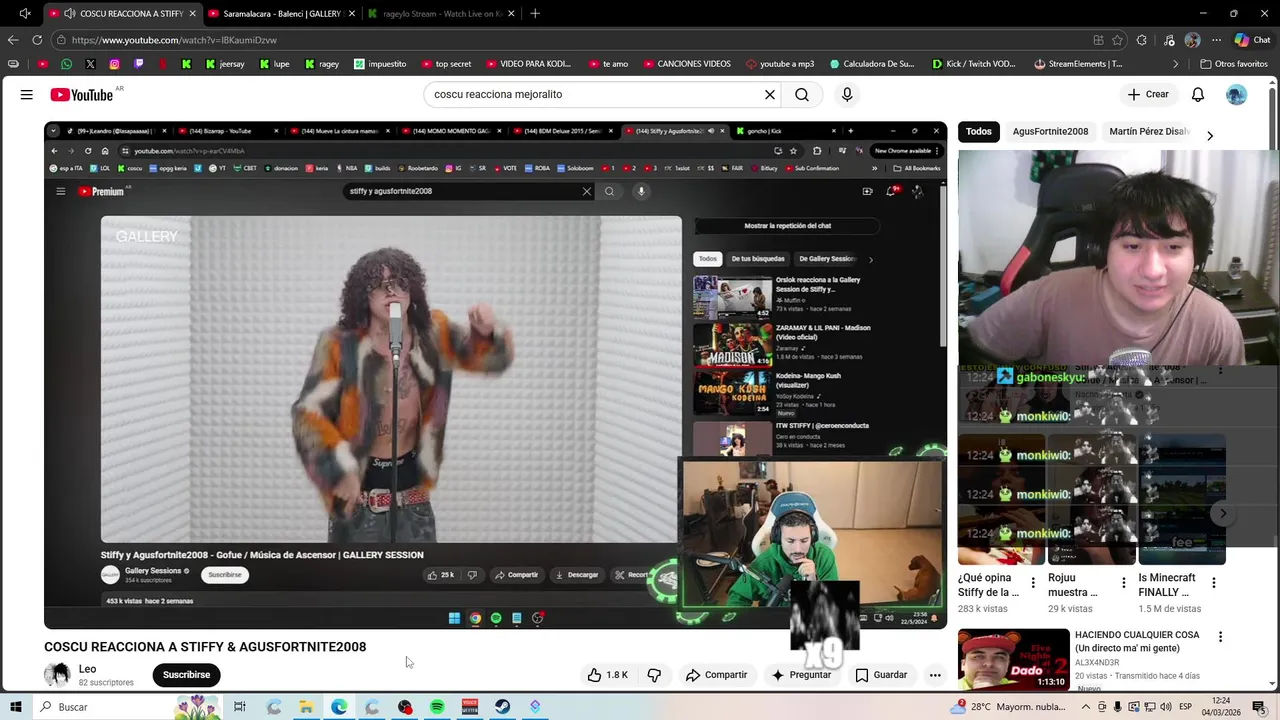The width and height of the screenshot is (1280, 720).
Task: Mute the COSCU REACCIONA tab audio
Action: 69,14
